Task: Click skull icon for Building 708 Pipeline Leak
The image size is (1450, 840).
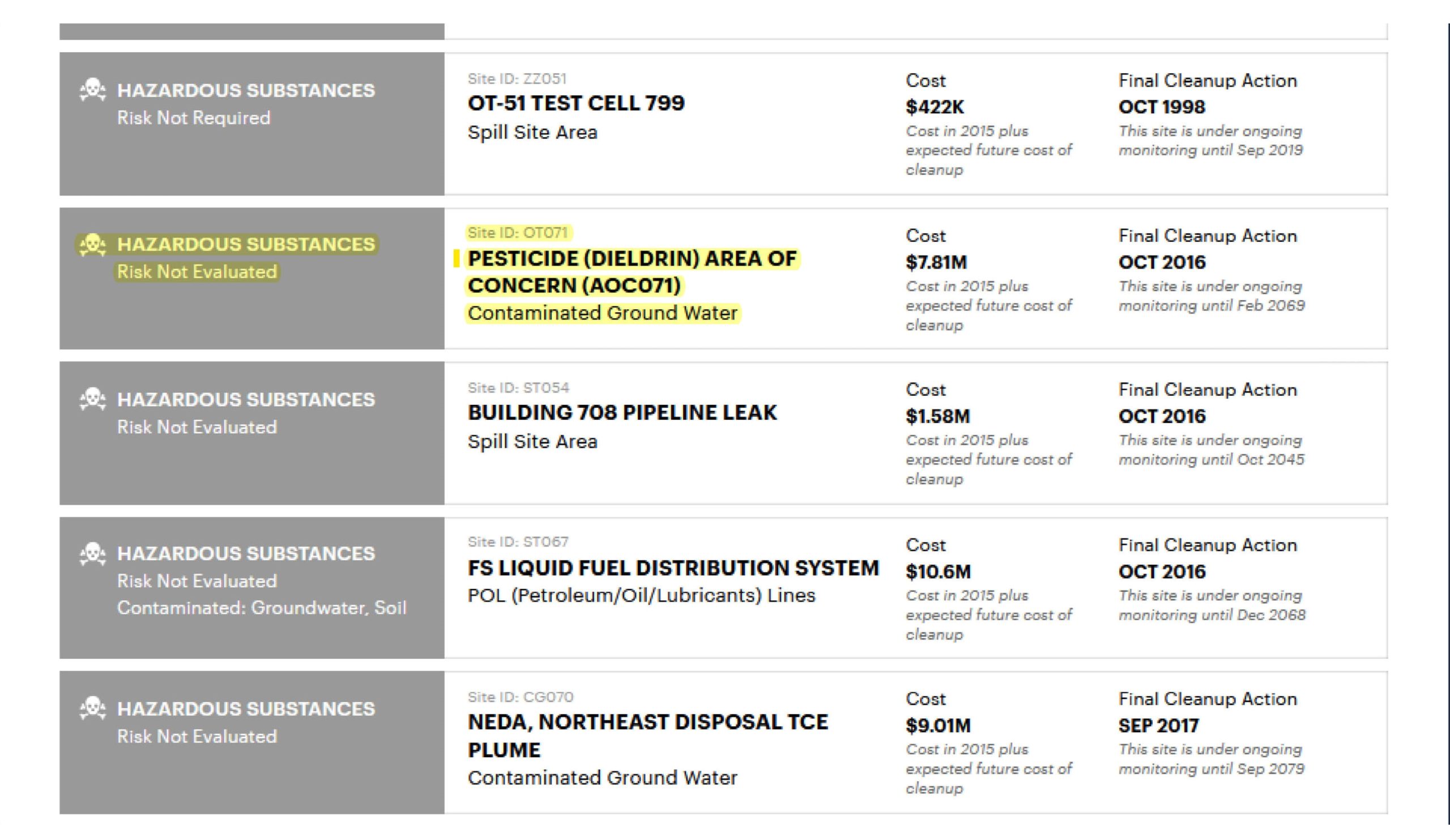Action: pos(92,399)
